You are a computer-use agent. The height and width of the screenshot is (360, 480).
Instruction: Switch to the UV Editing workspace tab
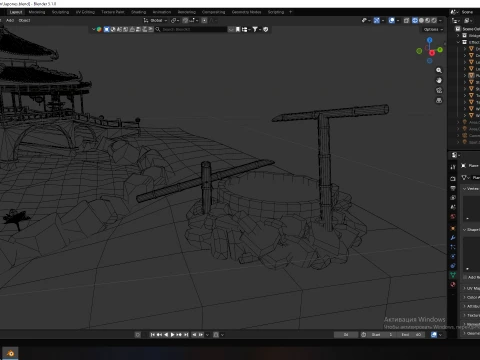pos(85,12)
